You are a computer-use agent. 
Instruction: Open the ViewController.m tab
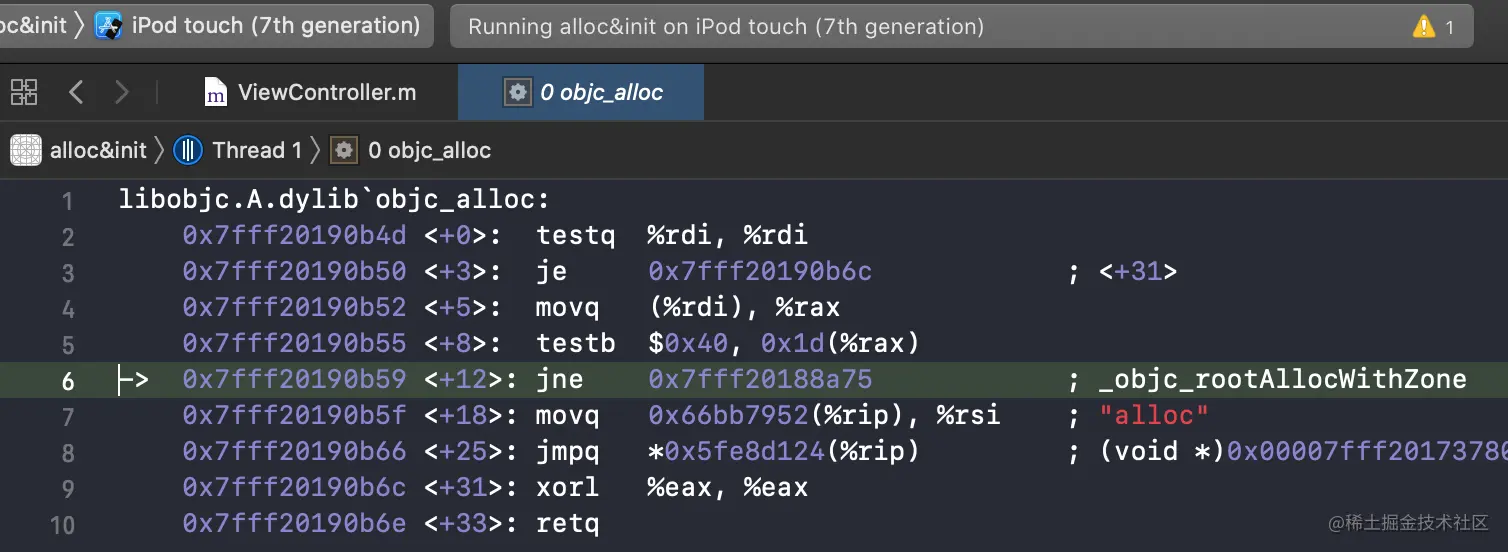[x=326, y=93]
